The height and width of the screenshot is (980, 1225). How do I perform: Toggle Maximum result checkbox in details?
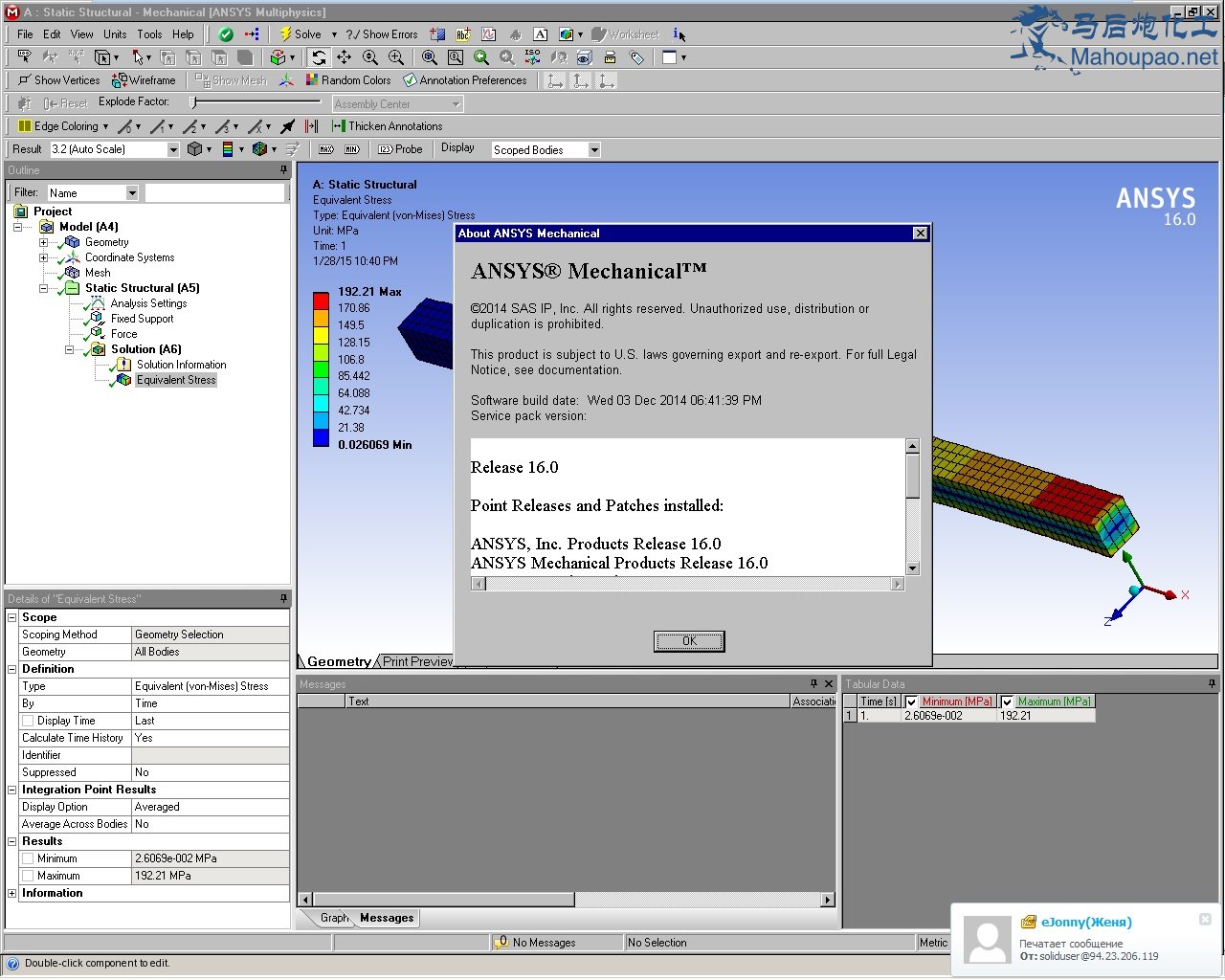pos(28,876)
